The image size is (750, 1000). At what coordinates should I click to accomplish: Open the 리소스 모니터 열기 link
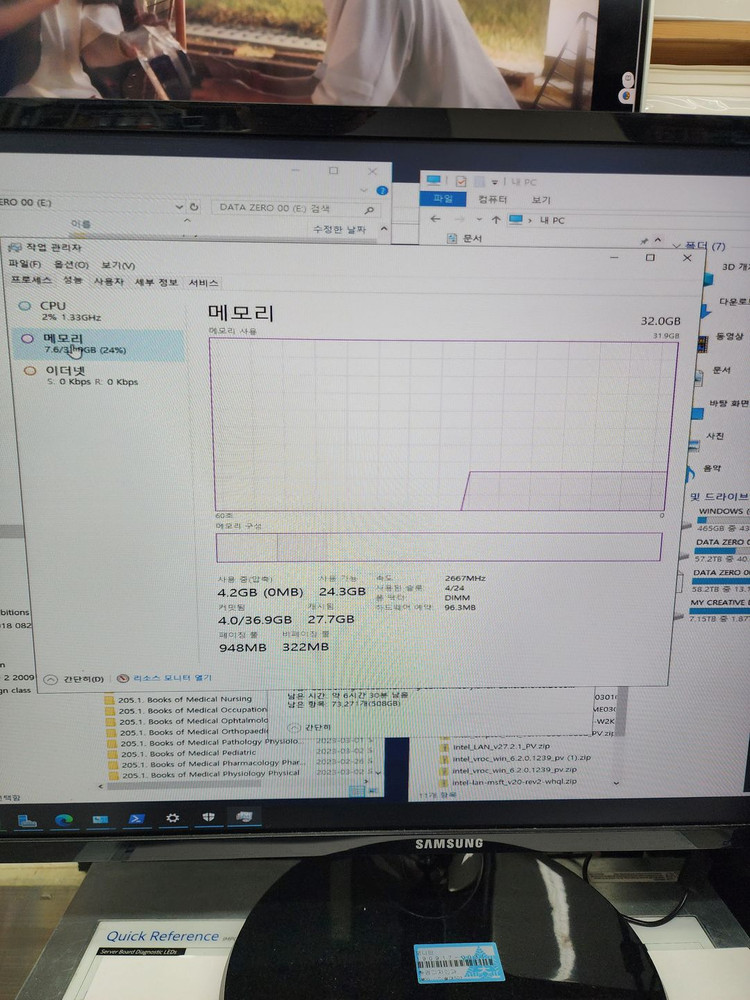[165, 678]
